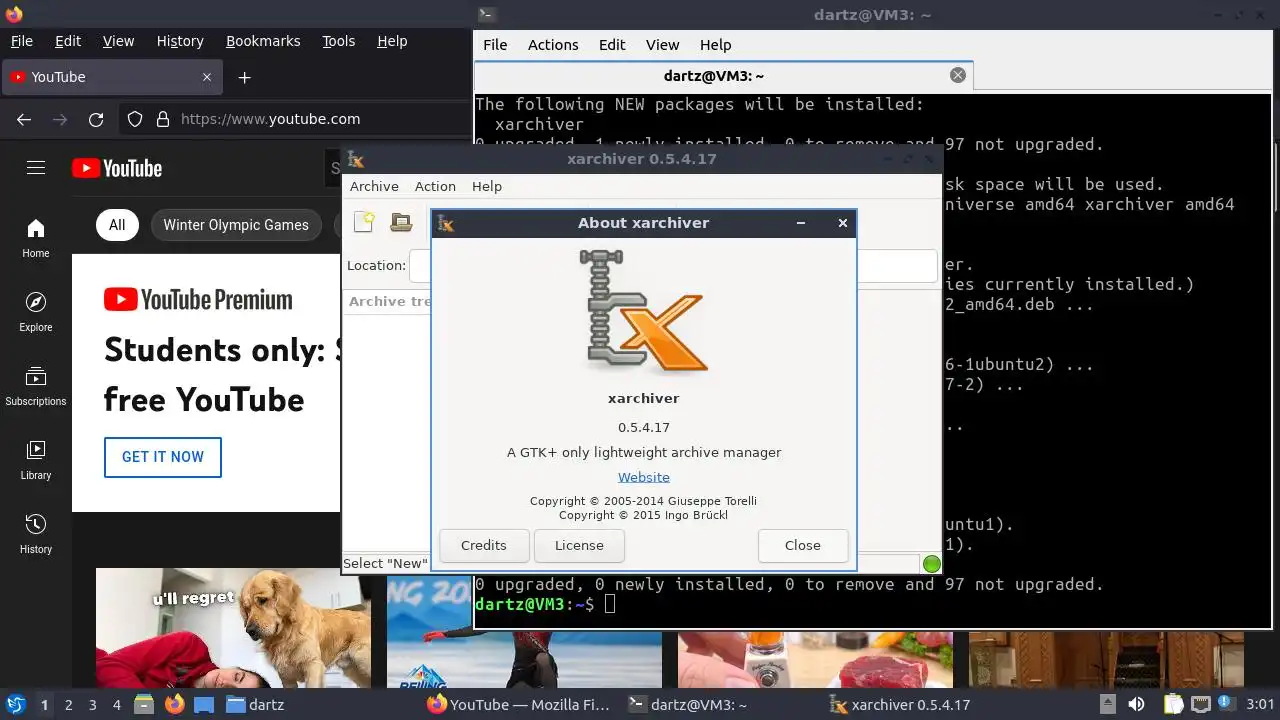The width and height of the screenshot is (1280, 720).
Task: Select Winter Olympic Games filter chip
Action: coord(236,225)
